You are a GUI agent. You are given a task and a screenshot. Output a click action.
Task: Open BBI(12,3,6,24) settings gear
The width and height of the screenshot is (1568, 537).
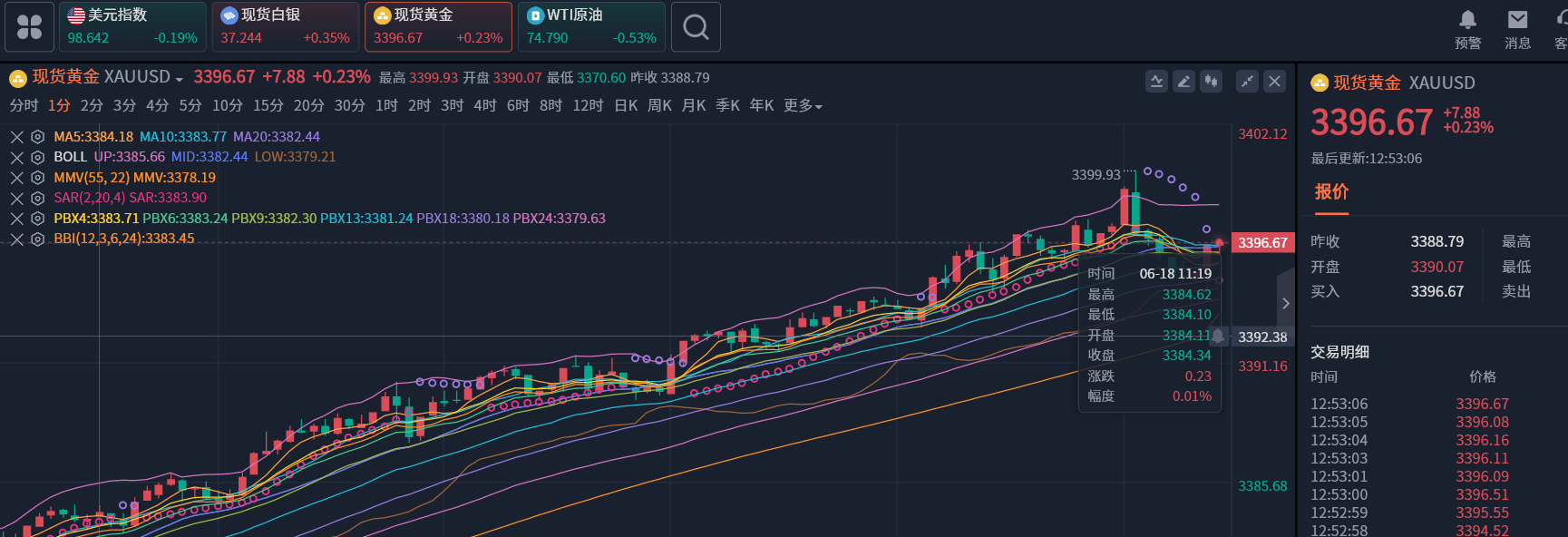point(37,239)
